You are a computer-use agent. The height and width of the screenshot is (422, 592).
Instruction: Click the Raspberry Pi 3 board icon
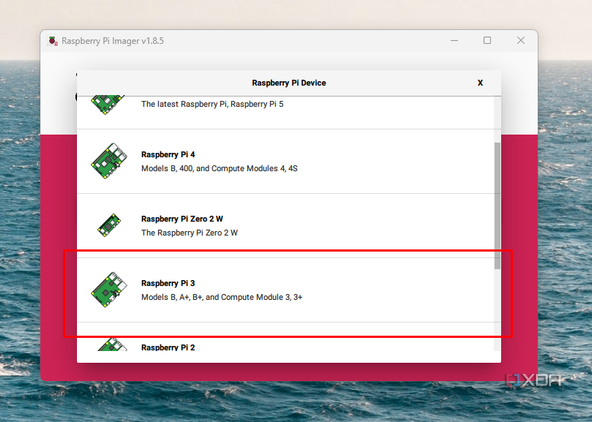pos(109,290)
